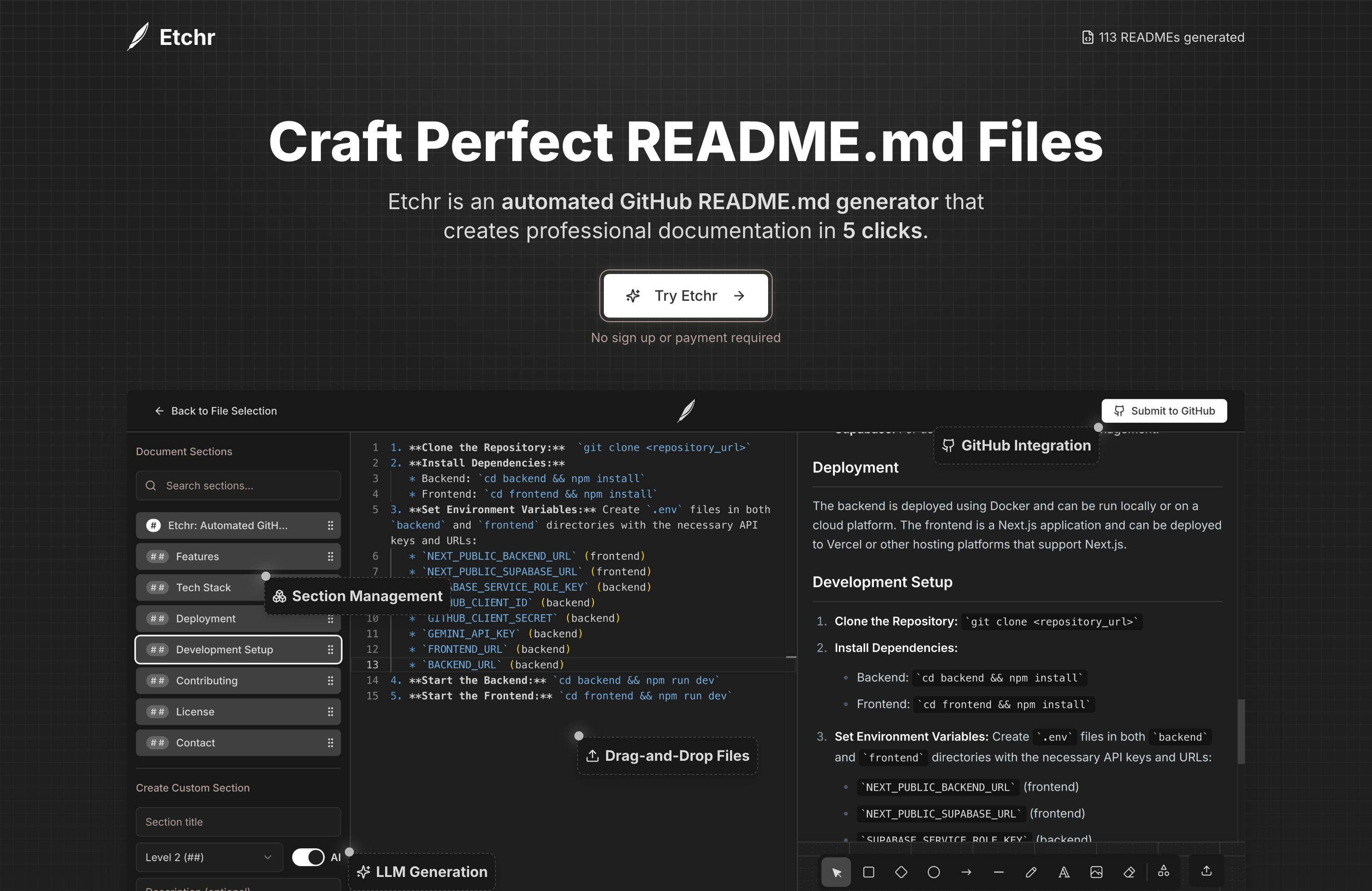The image size is (1372, 891).
Task: Click the Development Setup heading in the preview
Action: 882,582
